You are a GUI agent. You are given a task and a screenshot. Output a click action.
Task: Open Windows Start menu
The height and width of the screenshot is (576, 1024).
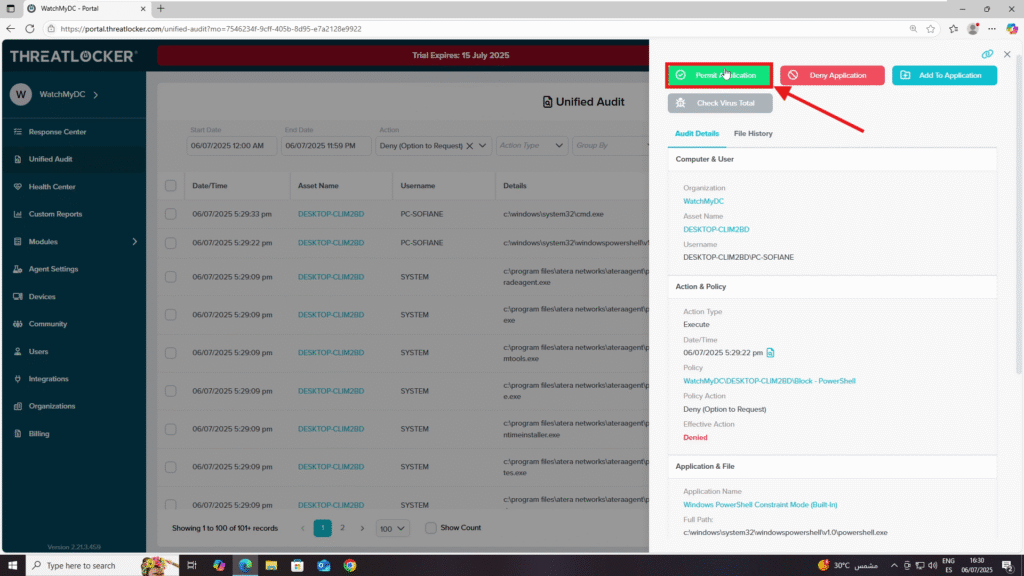[x=12, y=566]
